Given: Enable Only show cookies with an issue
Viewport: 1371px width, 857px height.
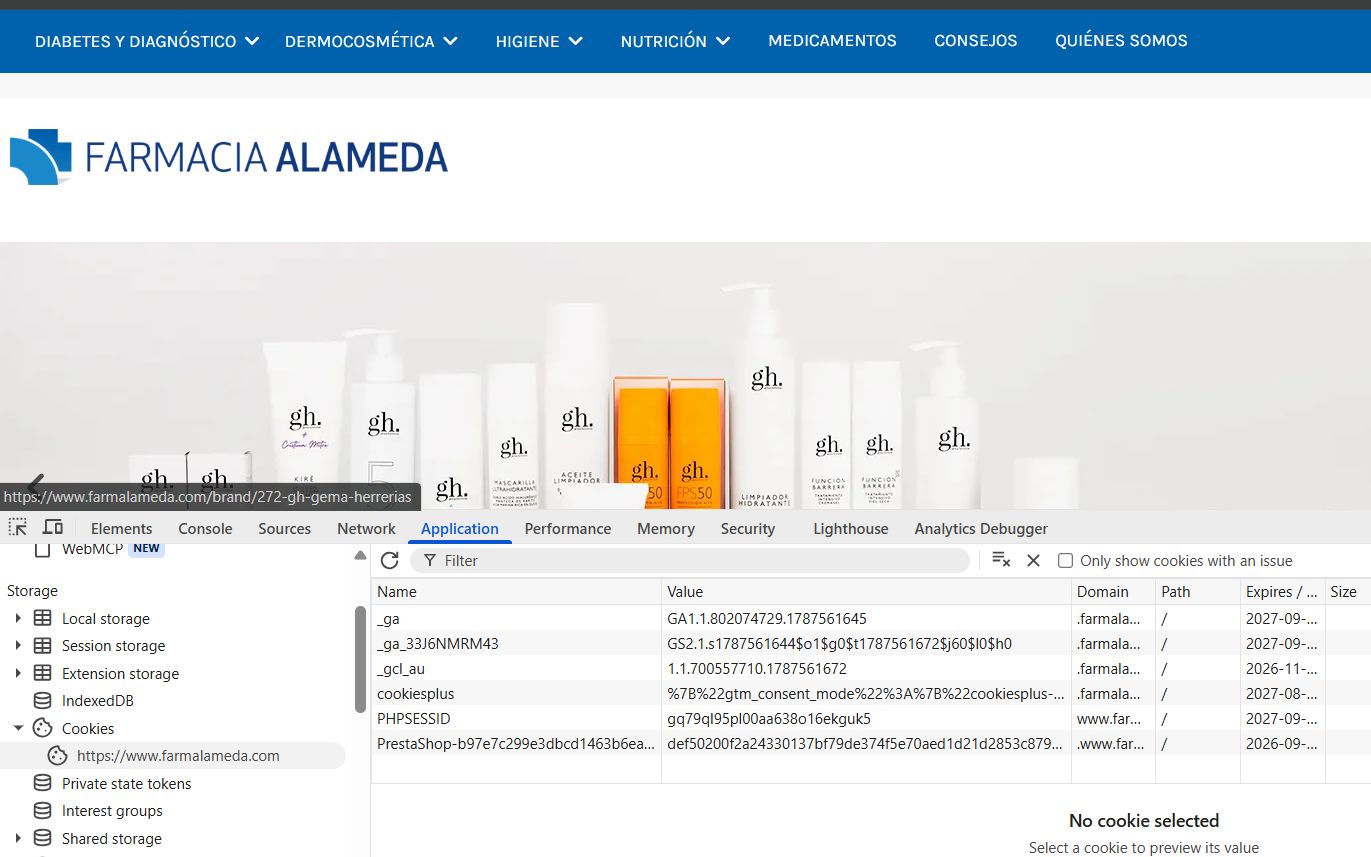Looking at the screenshot, I should coord(1065,561).
